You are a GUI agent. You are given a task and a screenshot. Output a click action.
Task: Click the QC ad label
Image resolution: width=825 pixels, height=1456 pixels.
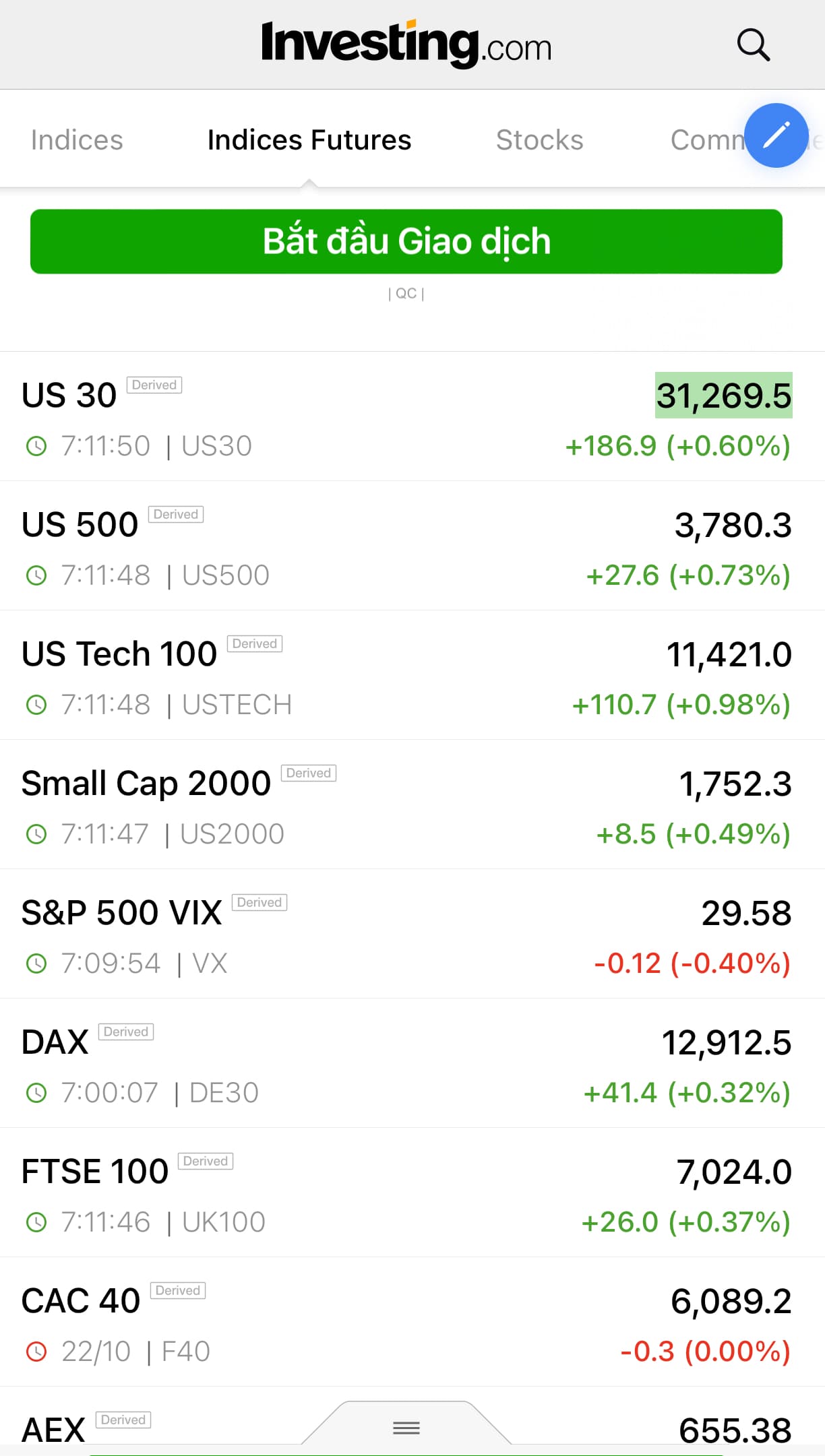tap(406, 293)
